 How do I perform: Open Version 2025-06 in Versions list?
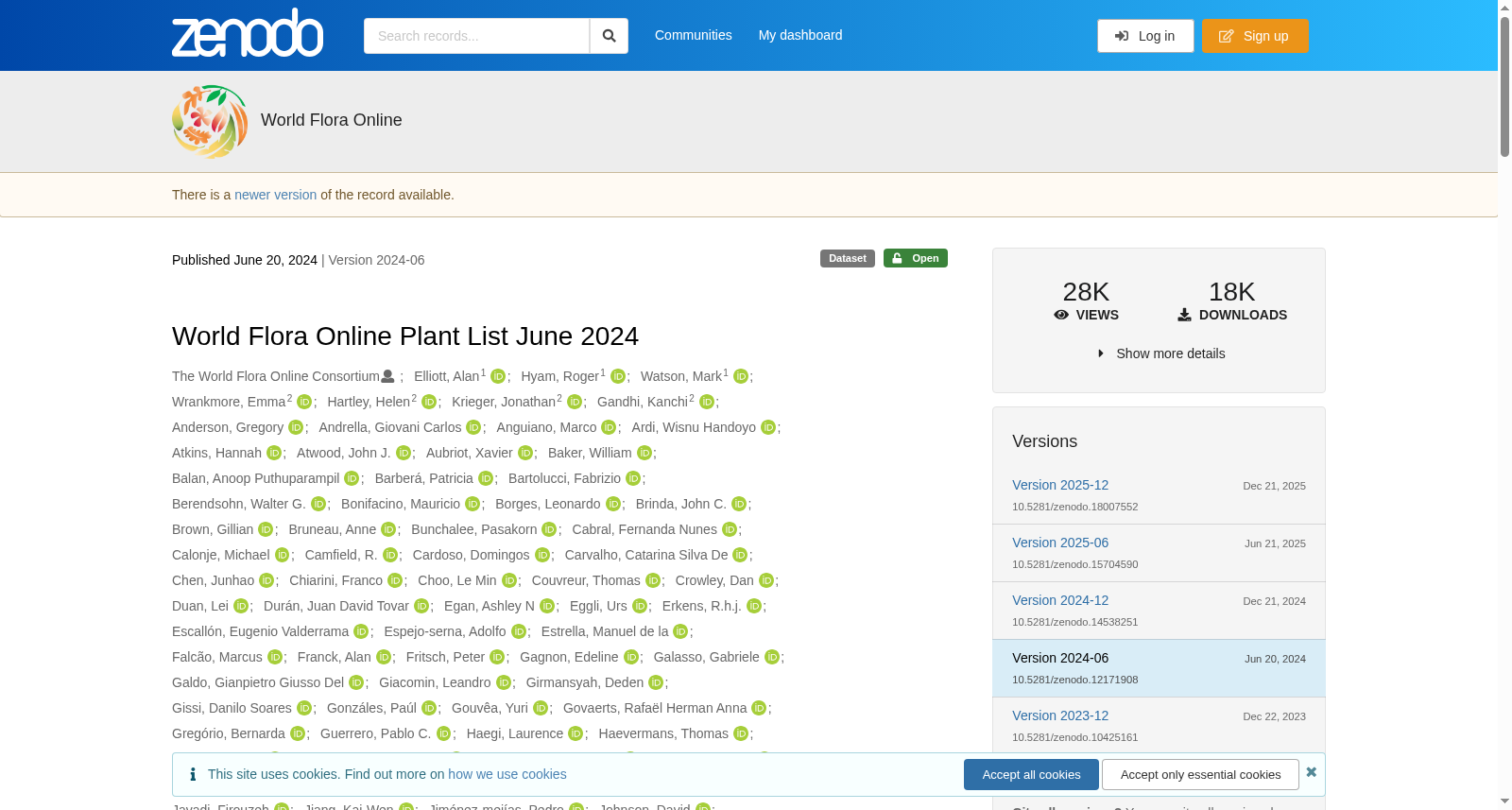tap(1060, 543)
